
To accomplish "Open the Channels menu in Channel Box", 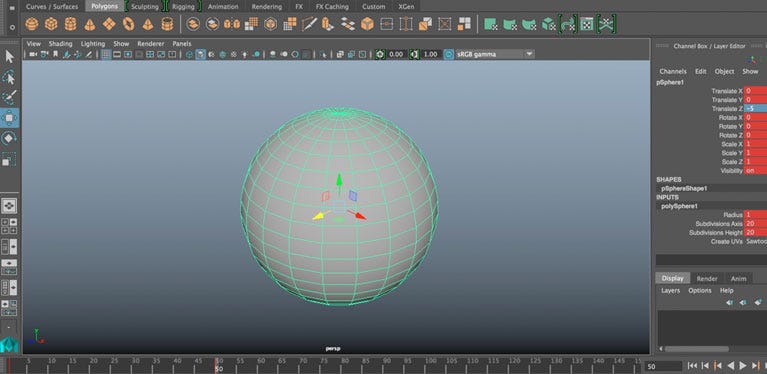I will tap(673, 71).
